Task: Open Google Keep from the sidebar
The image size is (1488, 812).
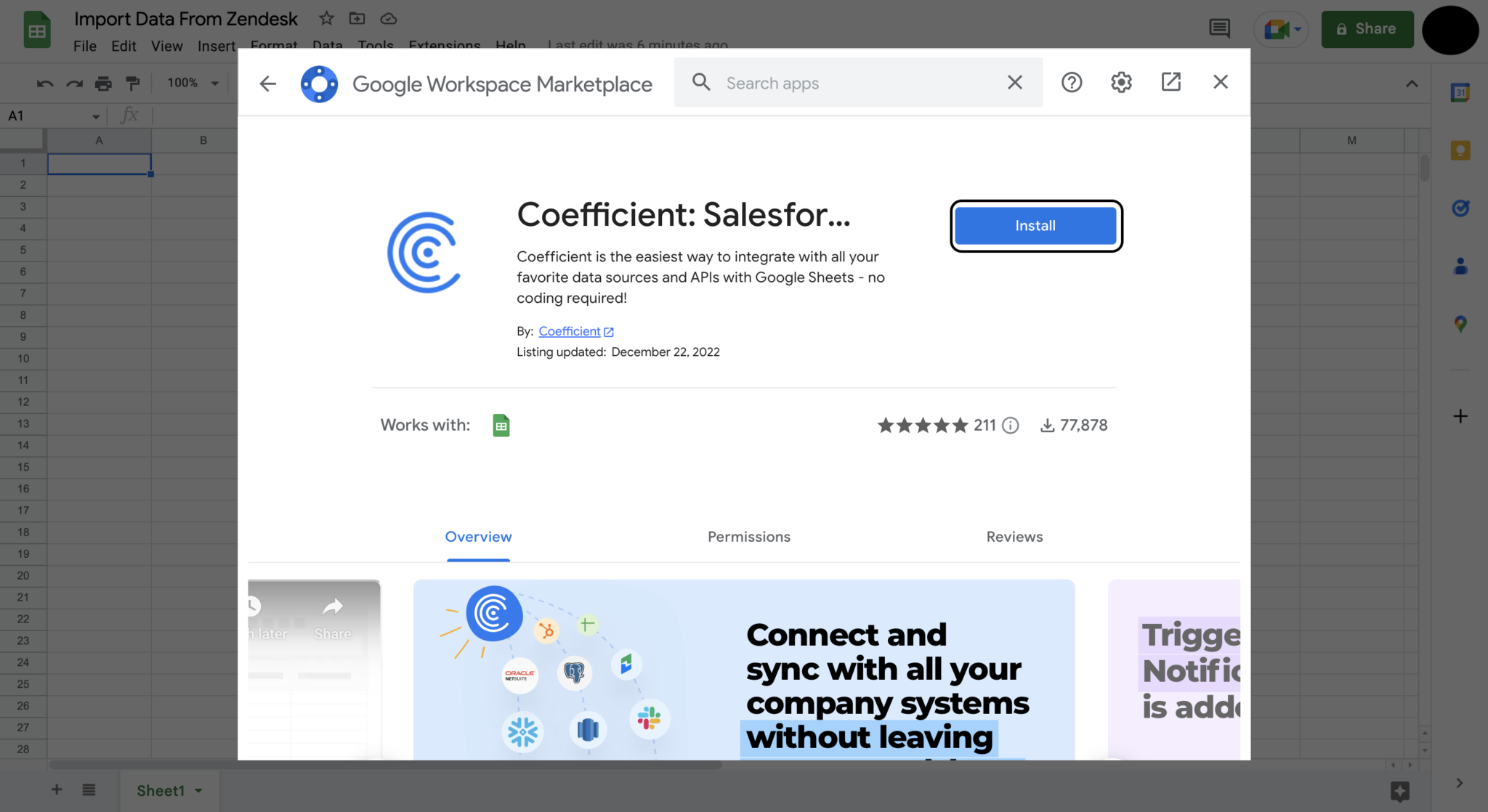Action: 1460,150
